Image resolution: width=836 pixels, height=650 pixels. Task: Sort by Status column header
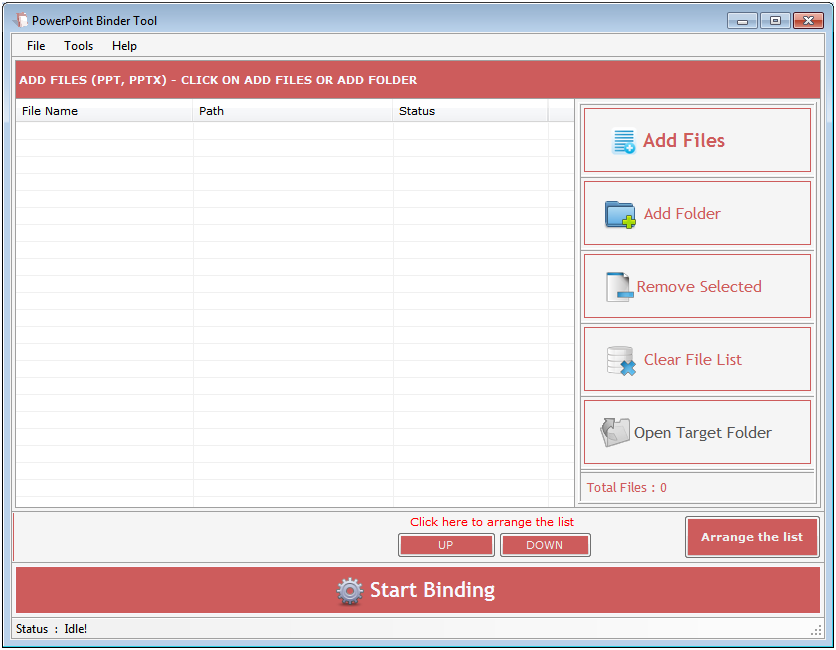(471, 111)
